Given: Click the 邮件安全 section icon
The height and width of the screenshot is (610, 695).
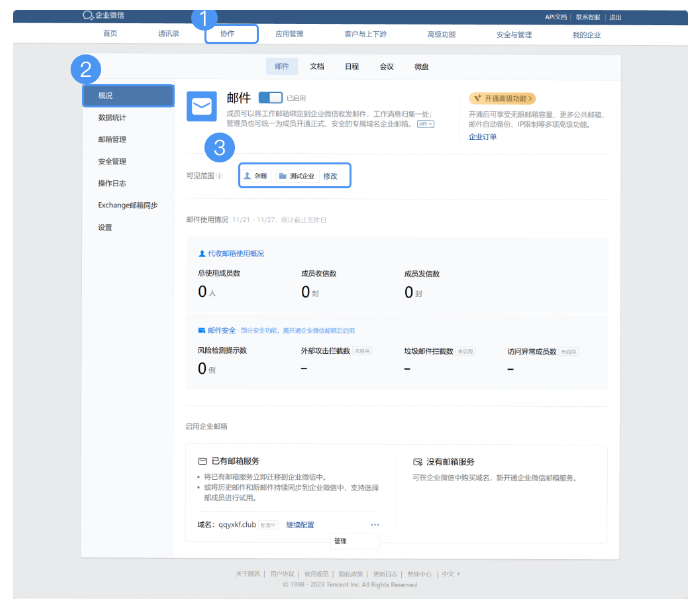Looking at the screenshot, I should [x=201, y=329].
